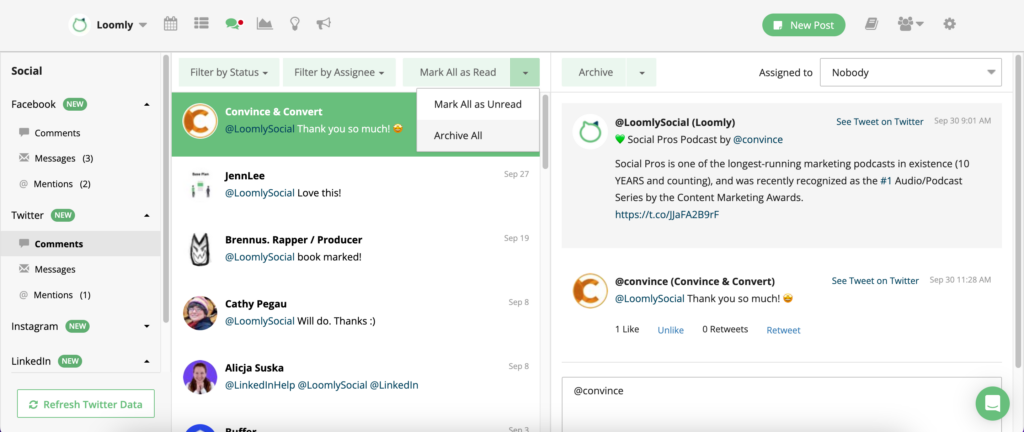1024x432 pixels.
Task: Click Brennus. Rapper / Producer avatar
Action: 199,249
